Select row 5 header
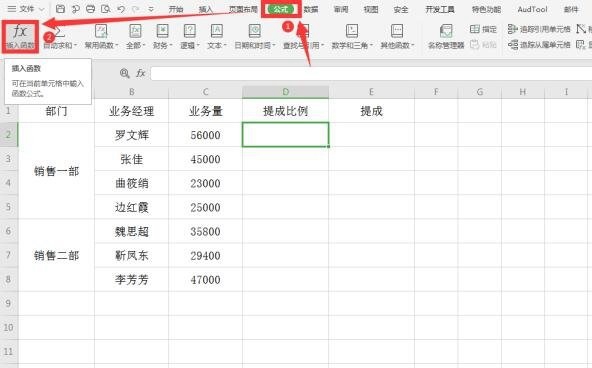592x368 pixels. [9, 207]
